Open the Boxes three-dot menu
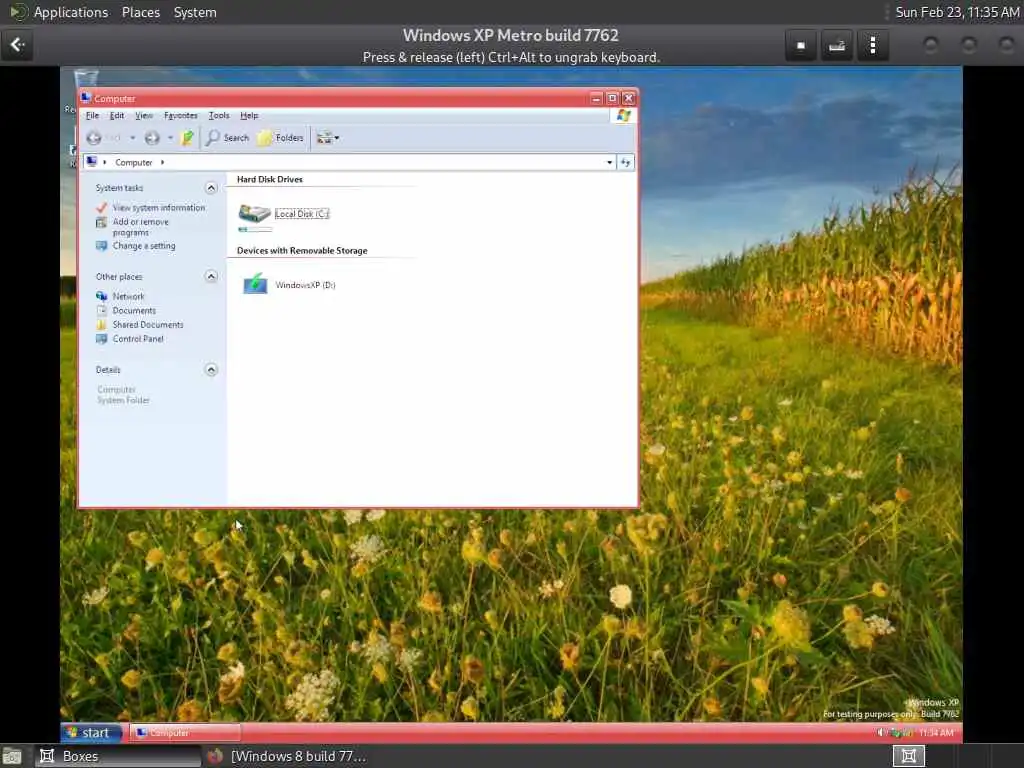 pyautogui.click(x=872, y=45)
